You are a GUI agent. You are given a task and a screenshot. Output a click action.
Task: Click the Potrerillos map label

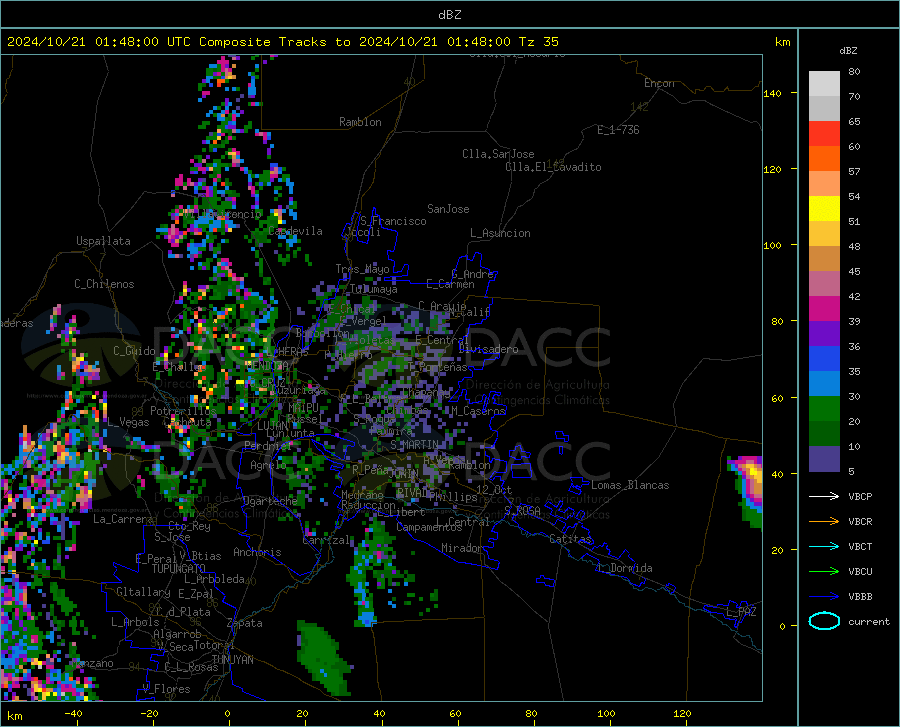point(183,411)
